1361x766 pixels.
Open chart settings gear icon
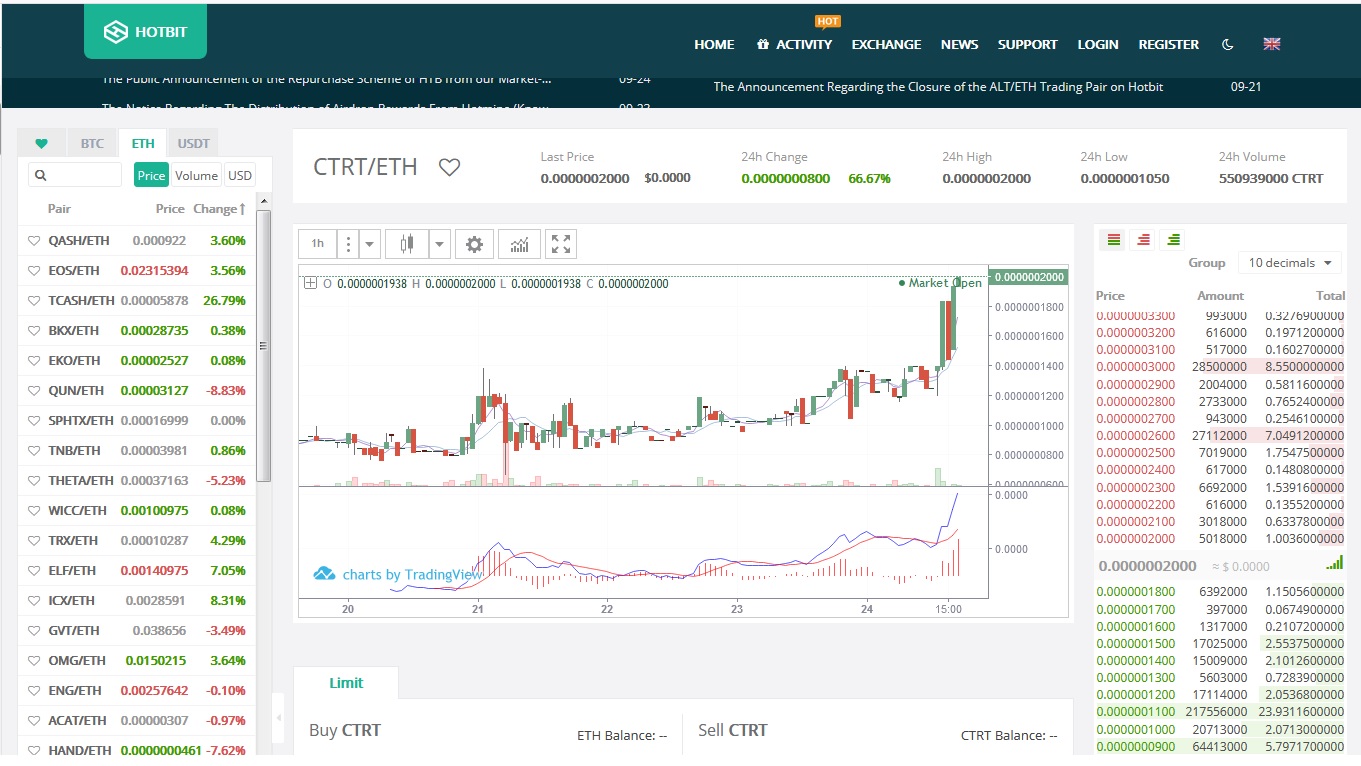(x=474, y=243)
